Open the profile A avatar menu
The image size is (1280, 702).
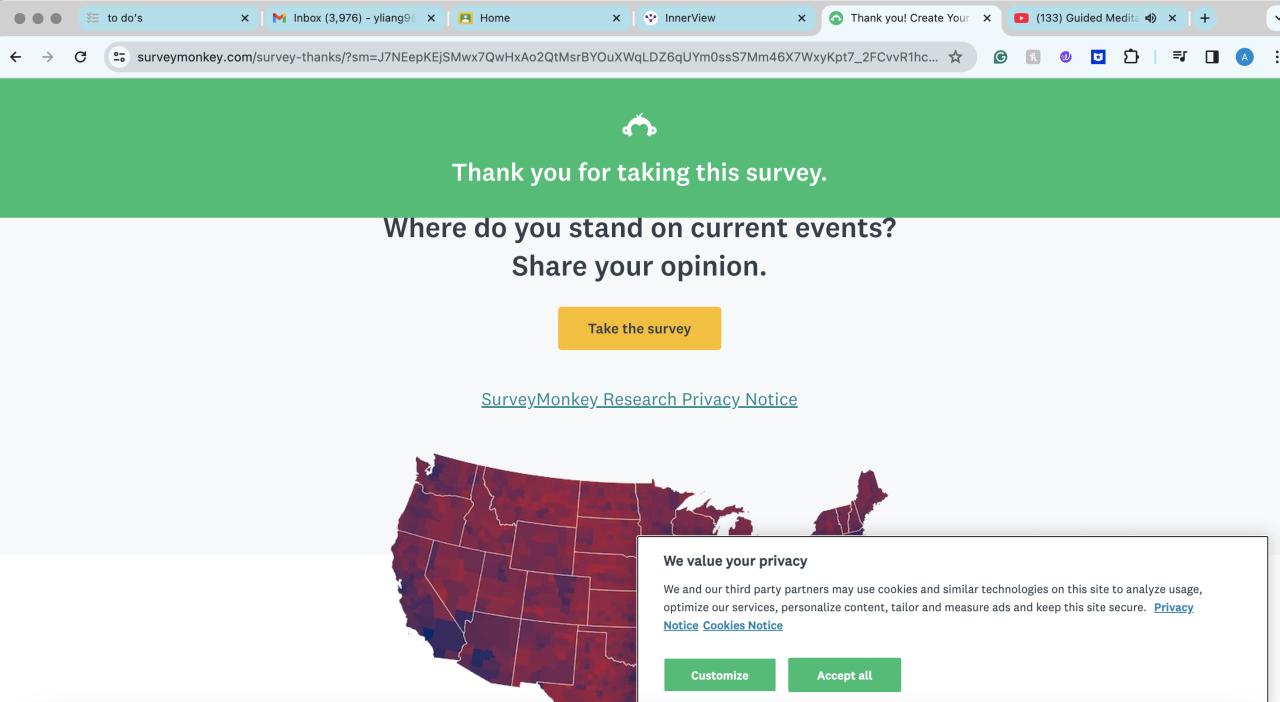(1244, 57)
